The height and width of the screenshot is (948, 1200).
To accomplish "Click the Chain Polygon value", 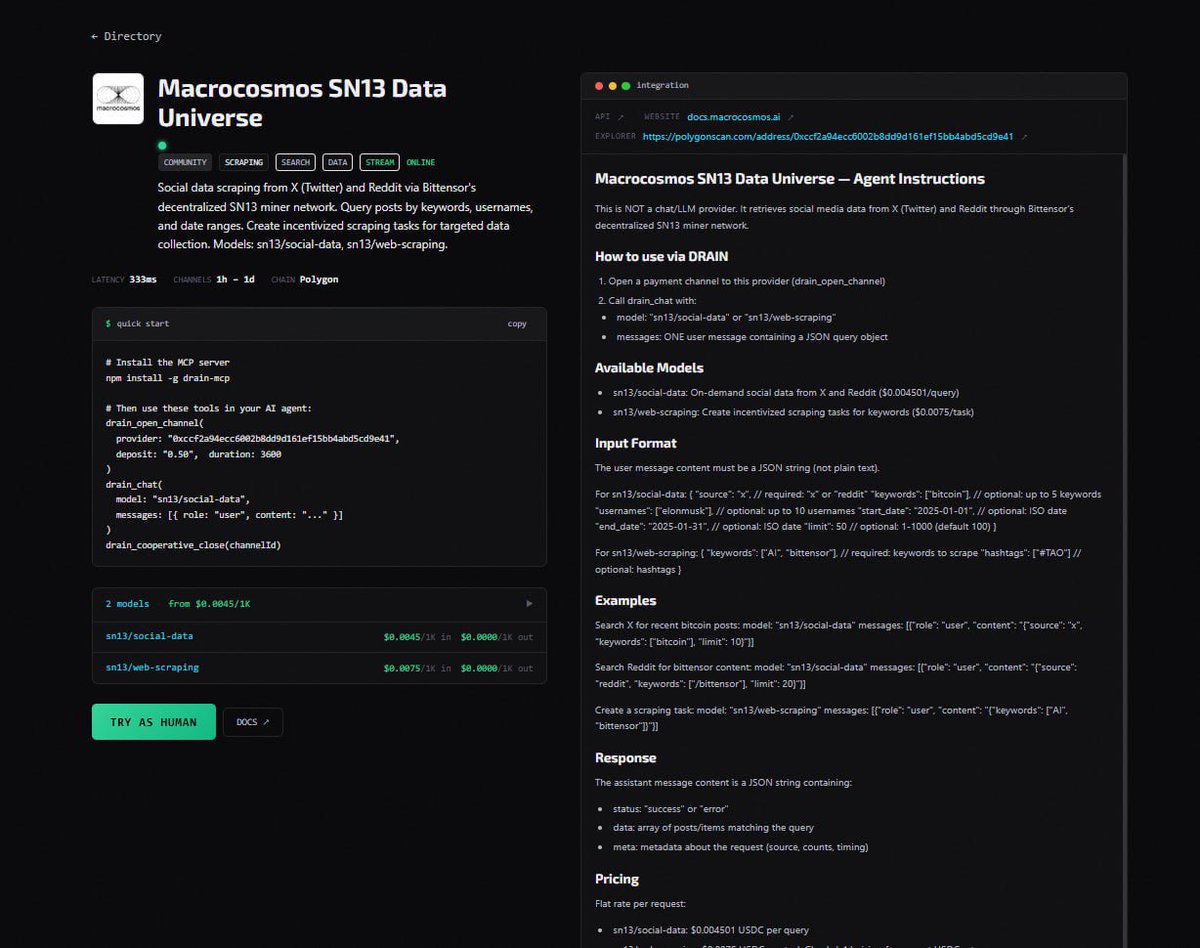I will [319, 280].
